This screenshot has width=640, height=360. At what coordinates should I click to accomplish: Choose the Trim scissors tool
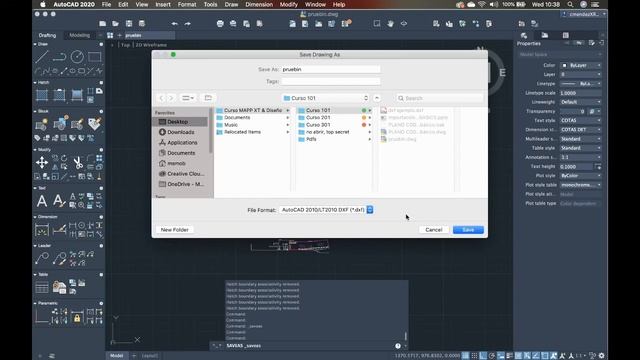tap(78, 162)
